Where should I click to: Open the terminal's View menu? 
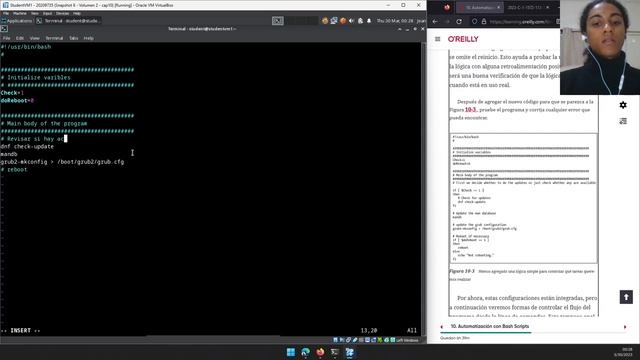35,38
